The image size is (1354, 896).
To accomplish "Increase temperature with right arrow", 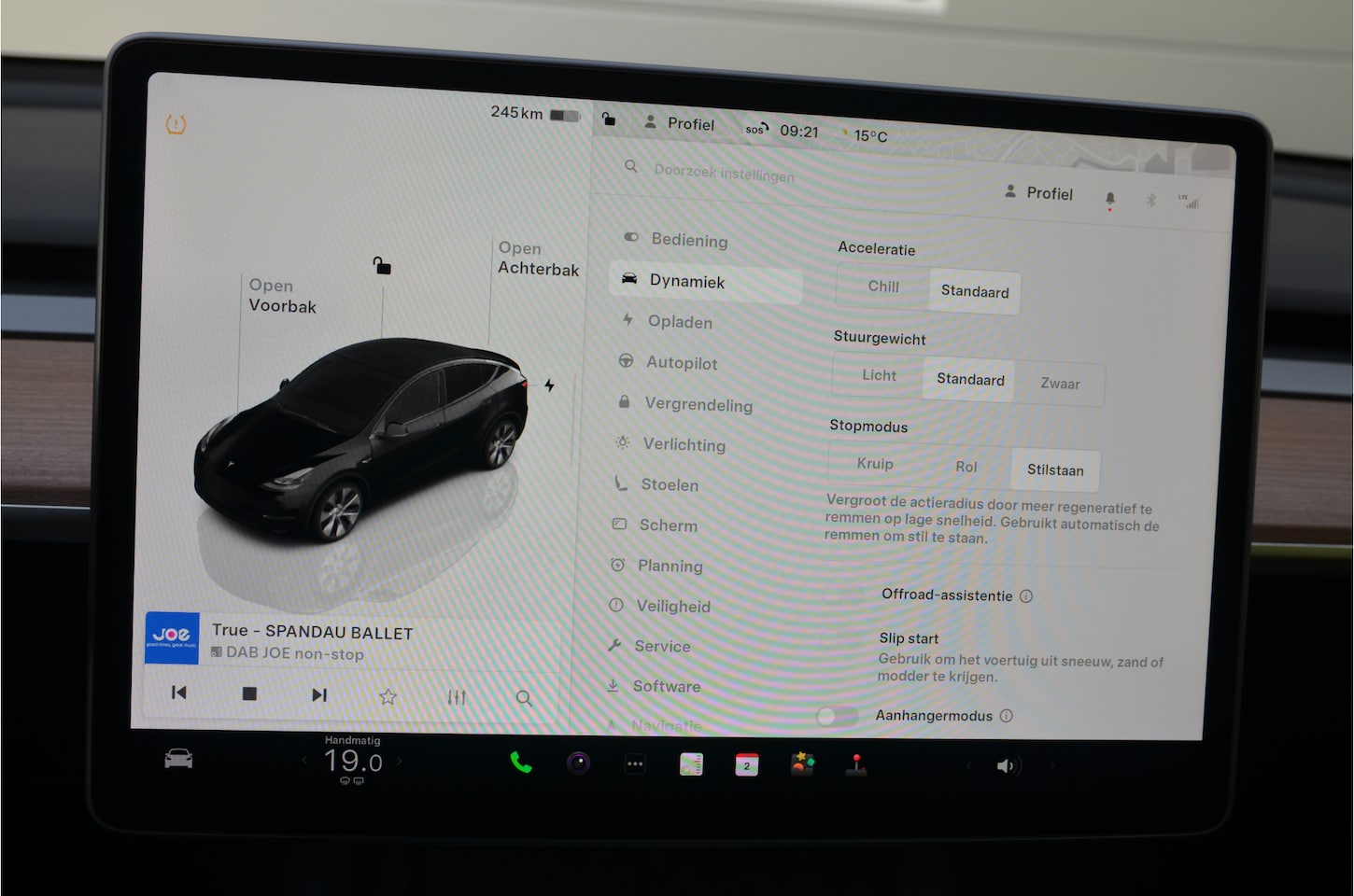I will click(x=401, y=762).
